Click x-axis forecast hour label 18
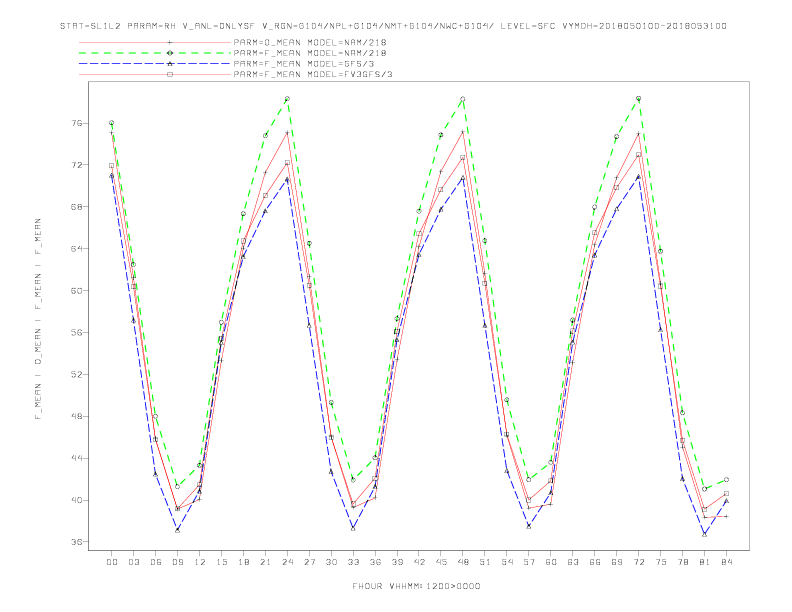 (x=243, y=562)
